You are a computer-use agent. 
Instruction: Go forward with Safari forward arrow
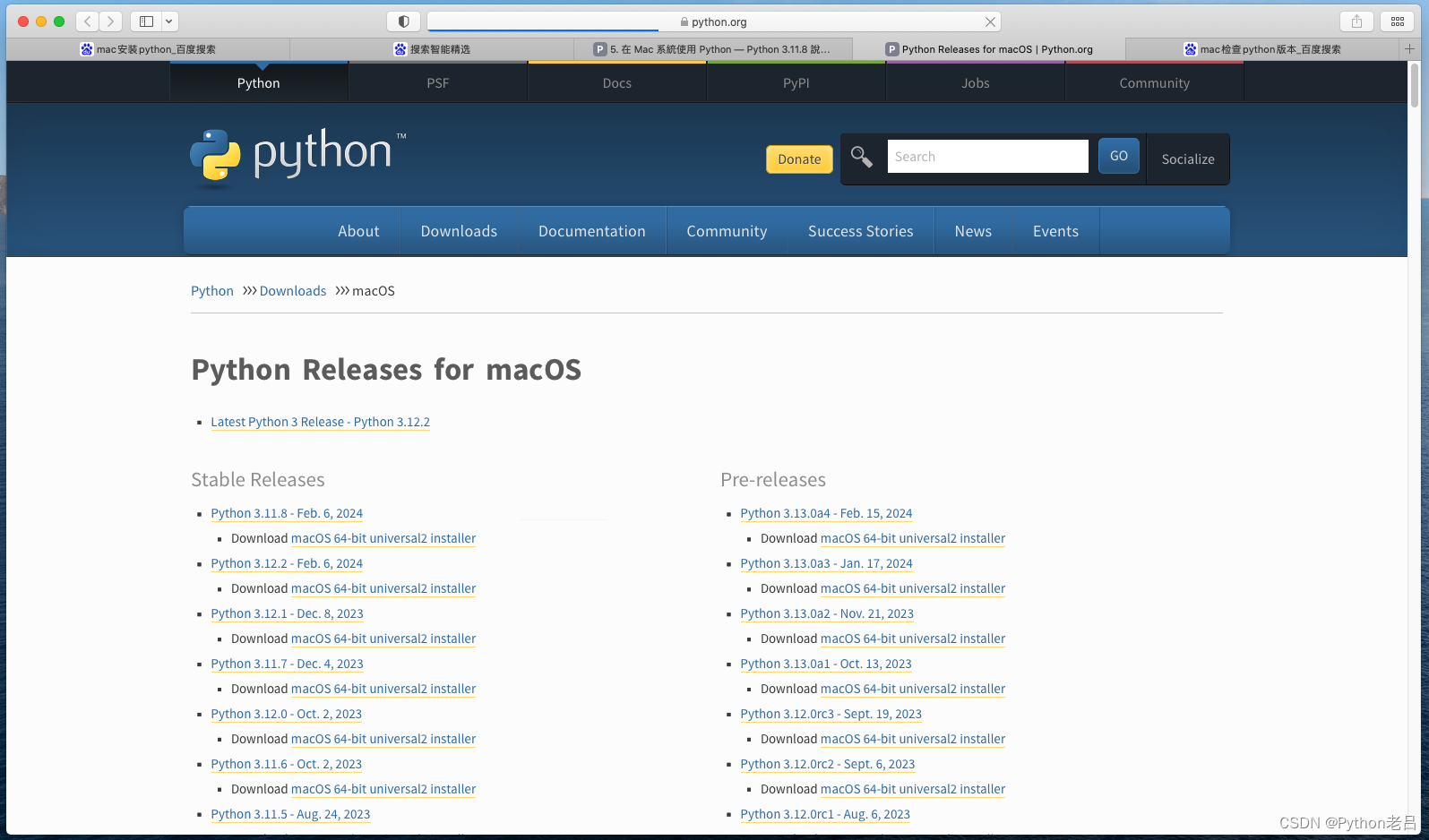pyautogui.click(x=111, y=21)
